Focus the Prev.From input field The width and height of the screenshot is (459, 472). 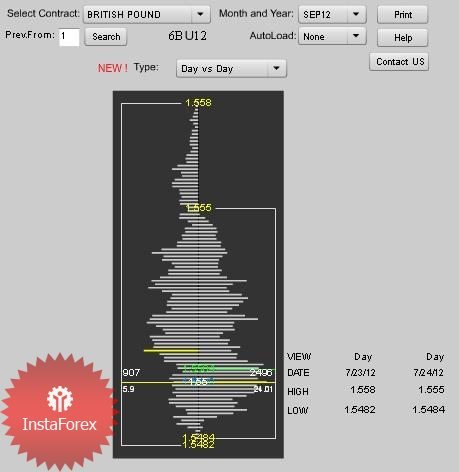(x=69, y=37)
